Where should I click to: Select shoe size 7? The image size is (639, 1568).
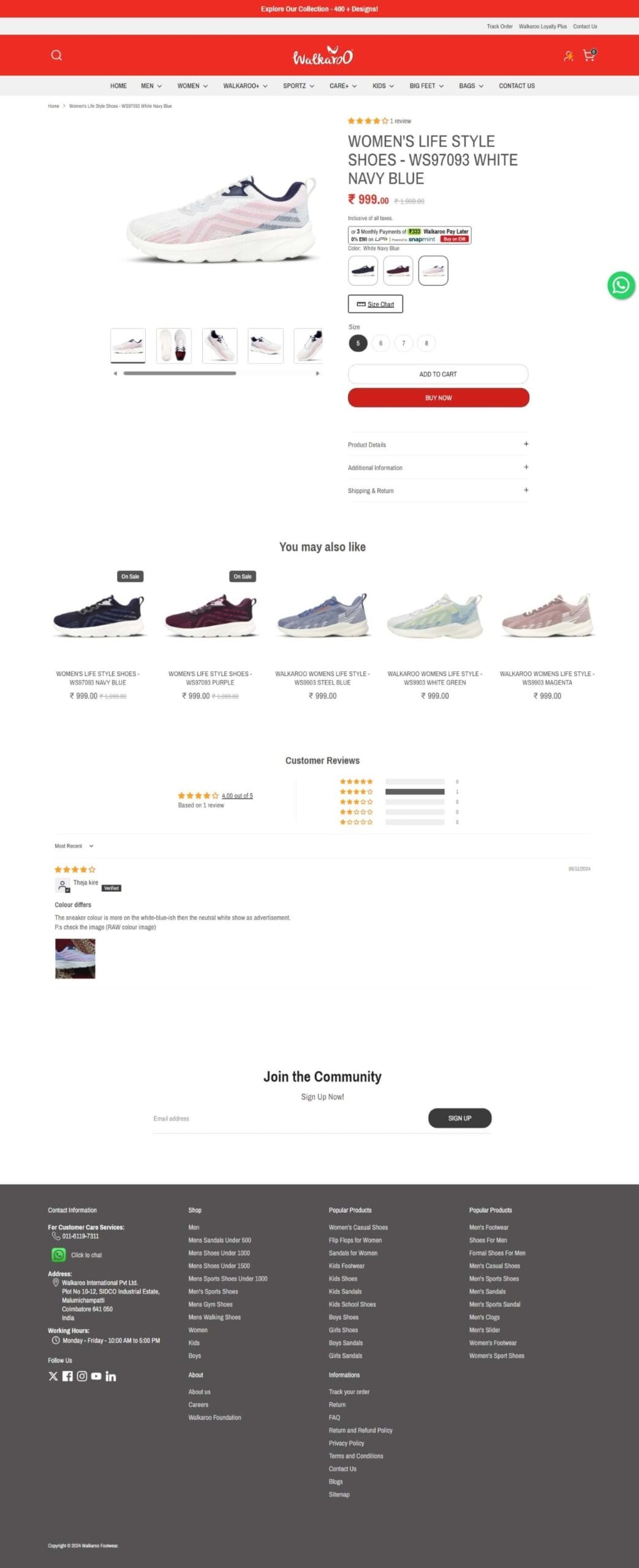404,343
